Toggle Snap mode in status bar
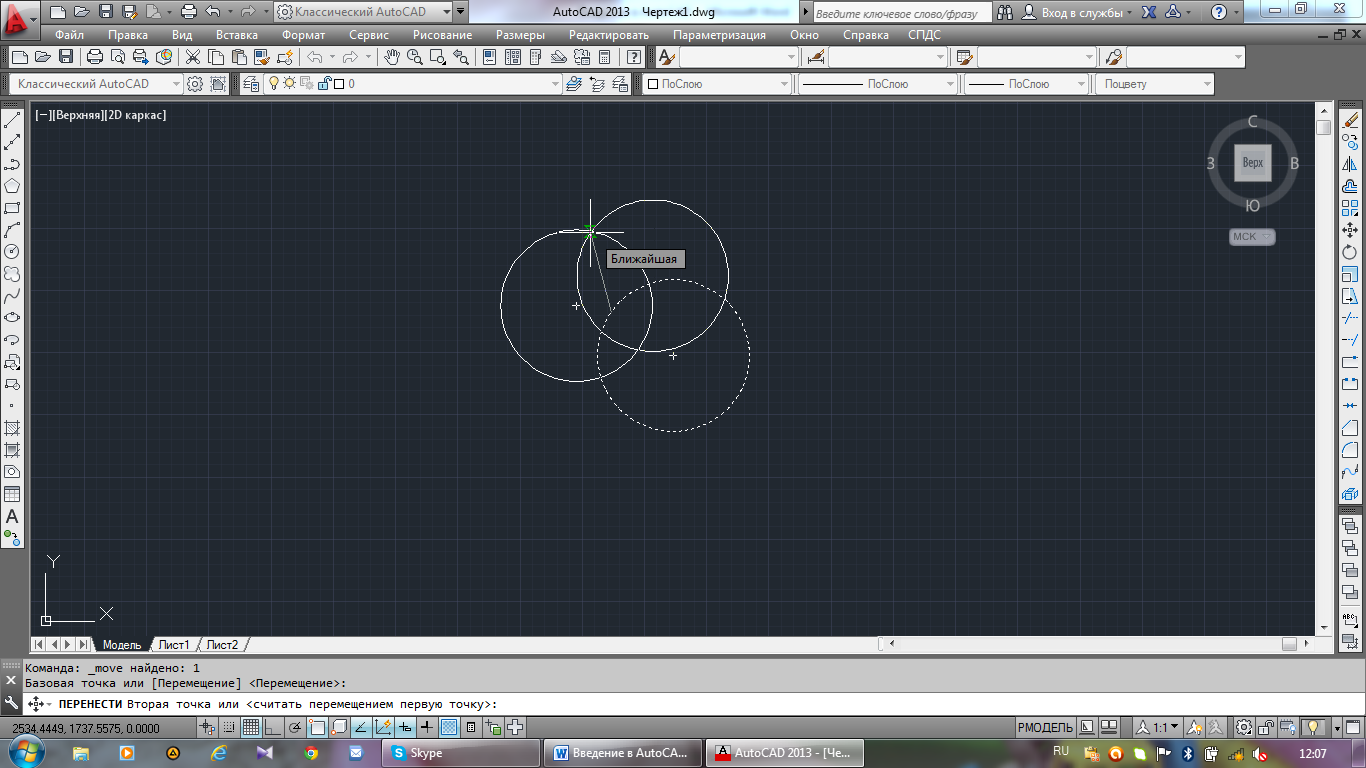1366x768 pixels. 229,727
